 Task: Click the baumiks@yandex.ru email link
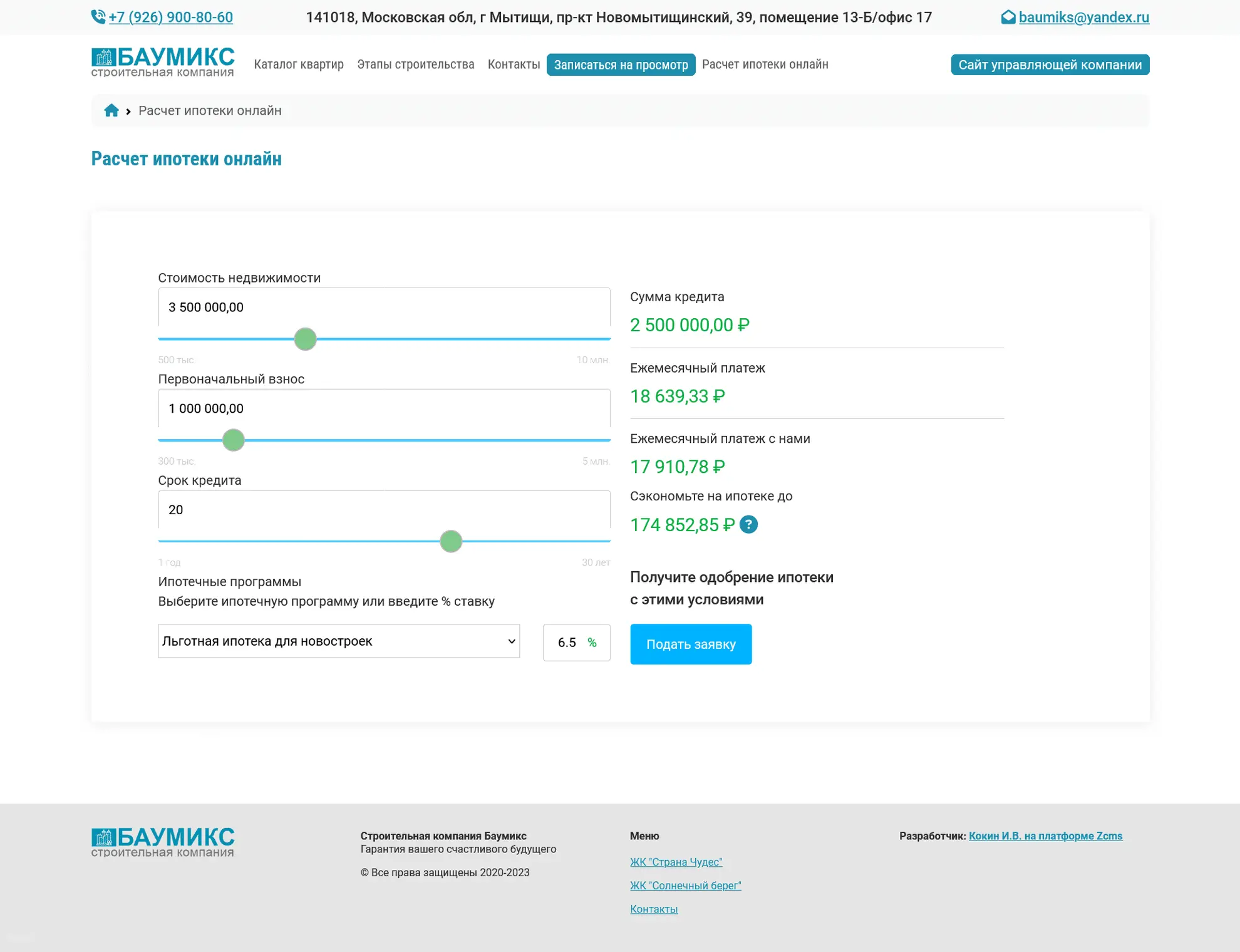point(1083,17)
